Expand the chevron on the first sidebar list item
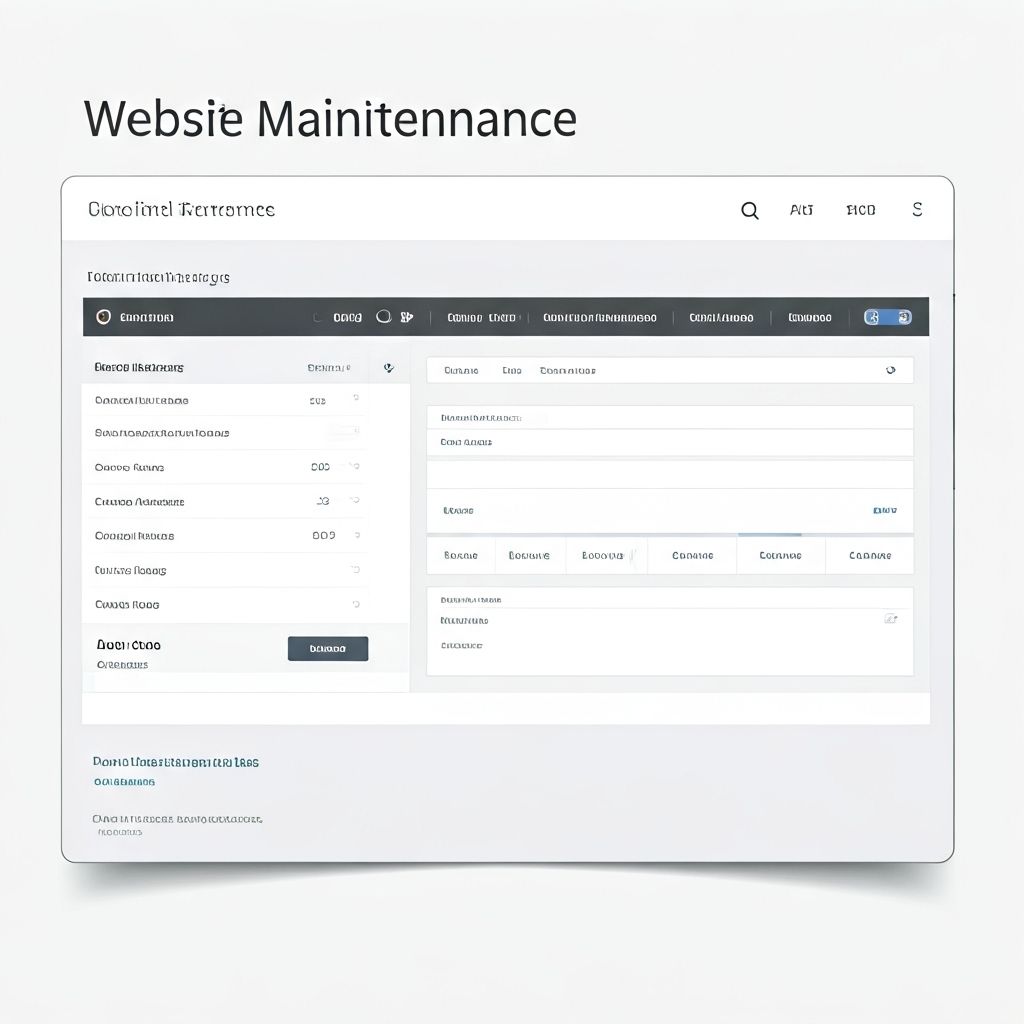Image resolution: width=1024 pixels, height=1024 pixels. tap(356, 399)
